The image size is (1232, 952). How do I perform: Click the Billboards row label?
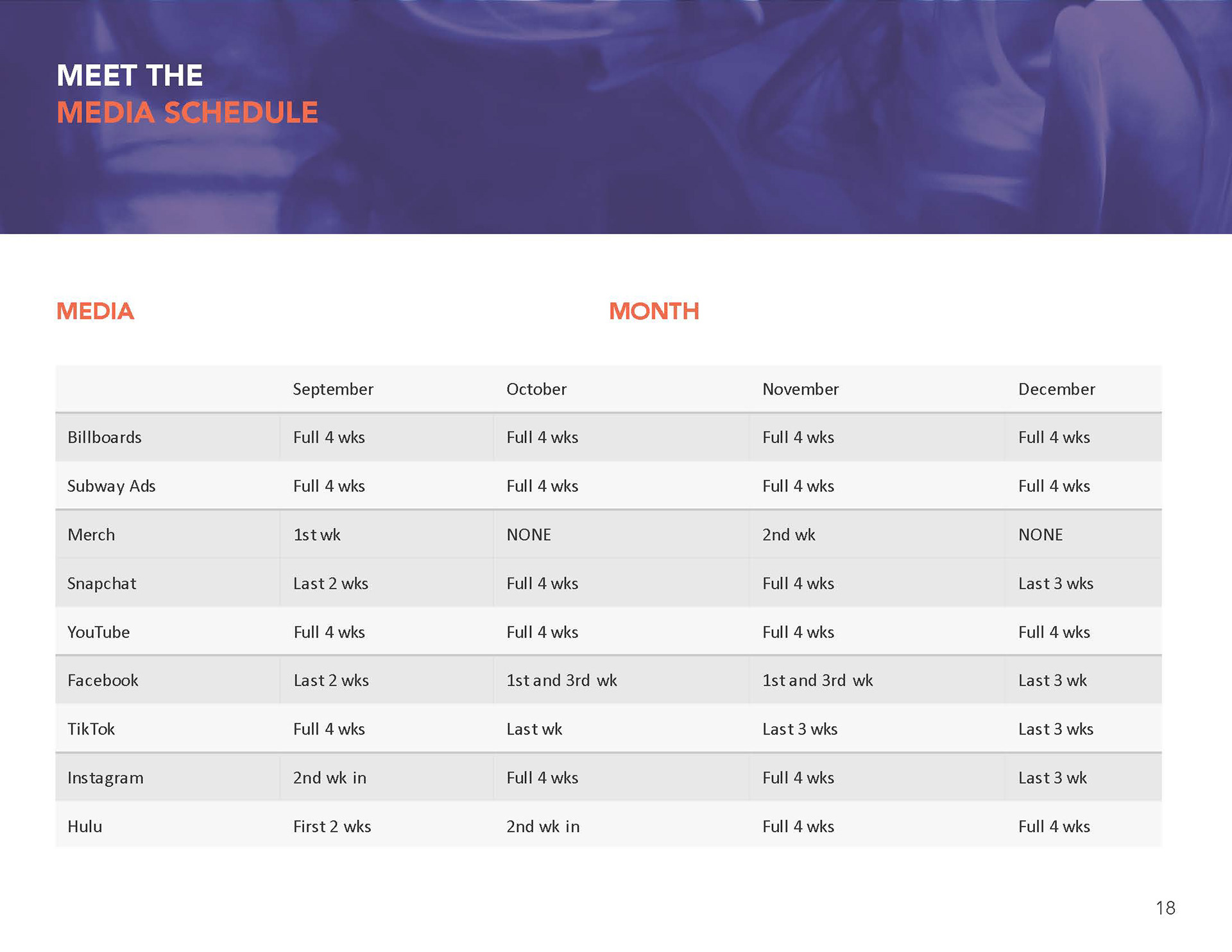pyautogui.click(x=105, y=438)
